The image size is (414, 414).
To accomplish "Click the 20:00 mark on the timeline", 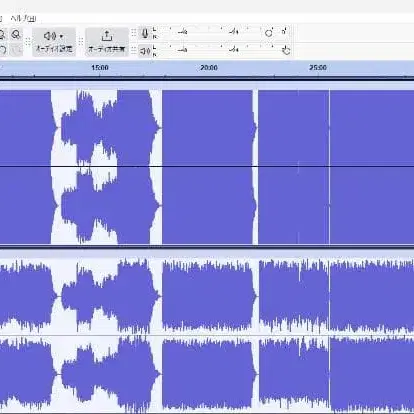I will coord(209,68).
